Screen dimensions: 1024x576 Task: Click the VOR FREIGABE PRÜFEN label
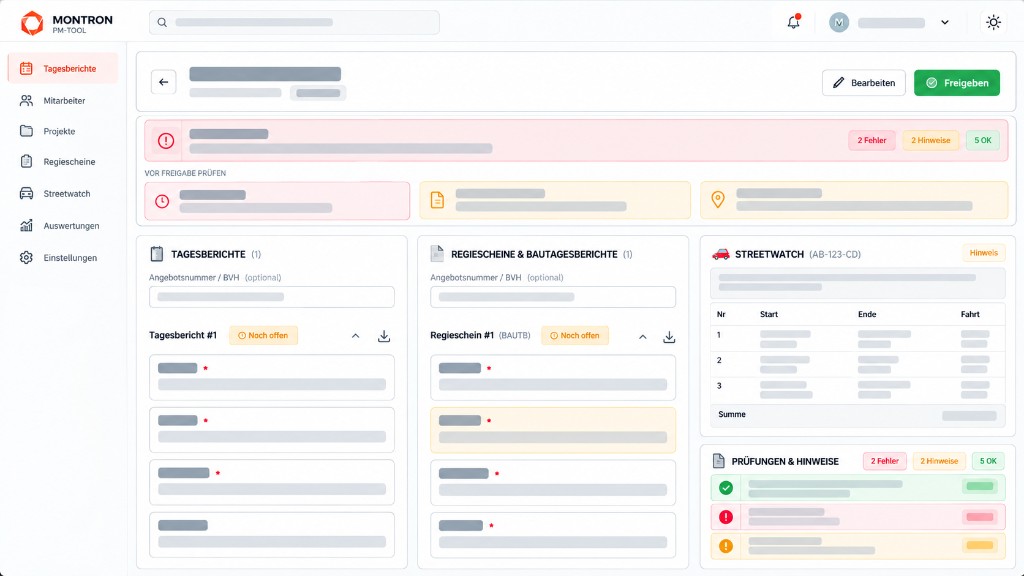(185, 173)
